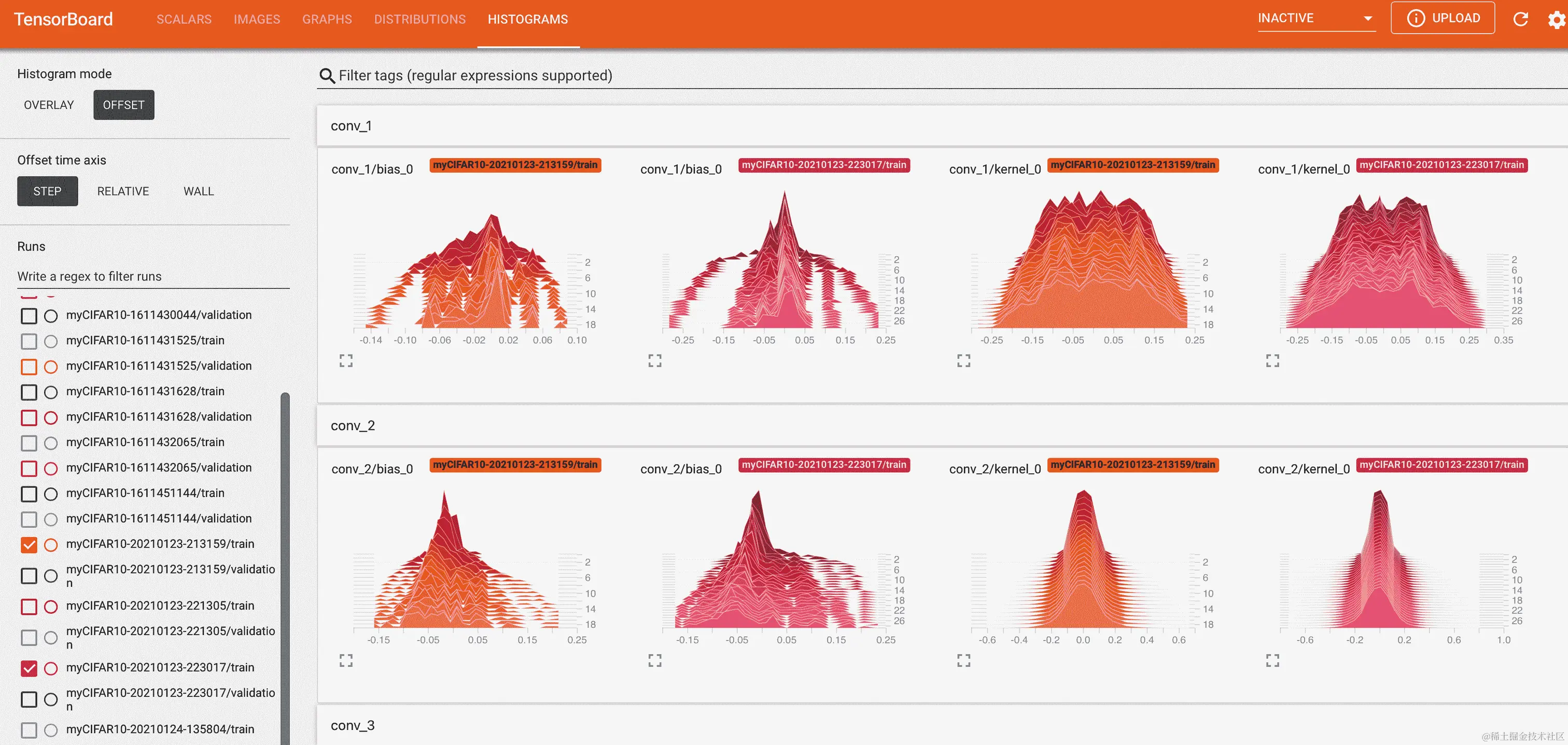
Task: Open the settings gear icon
Action: click(x=1557, y=20)
